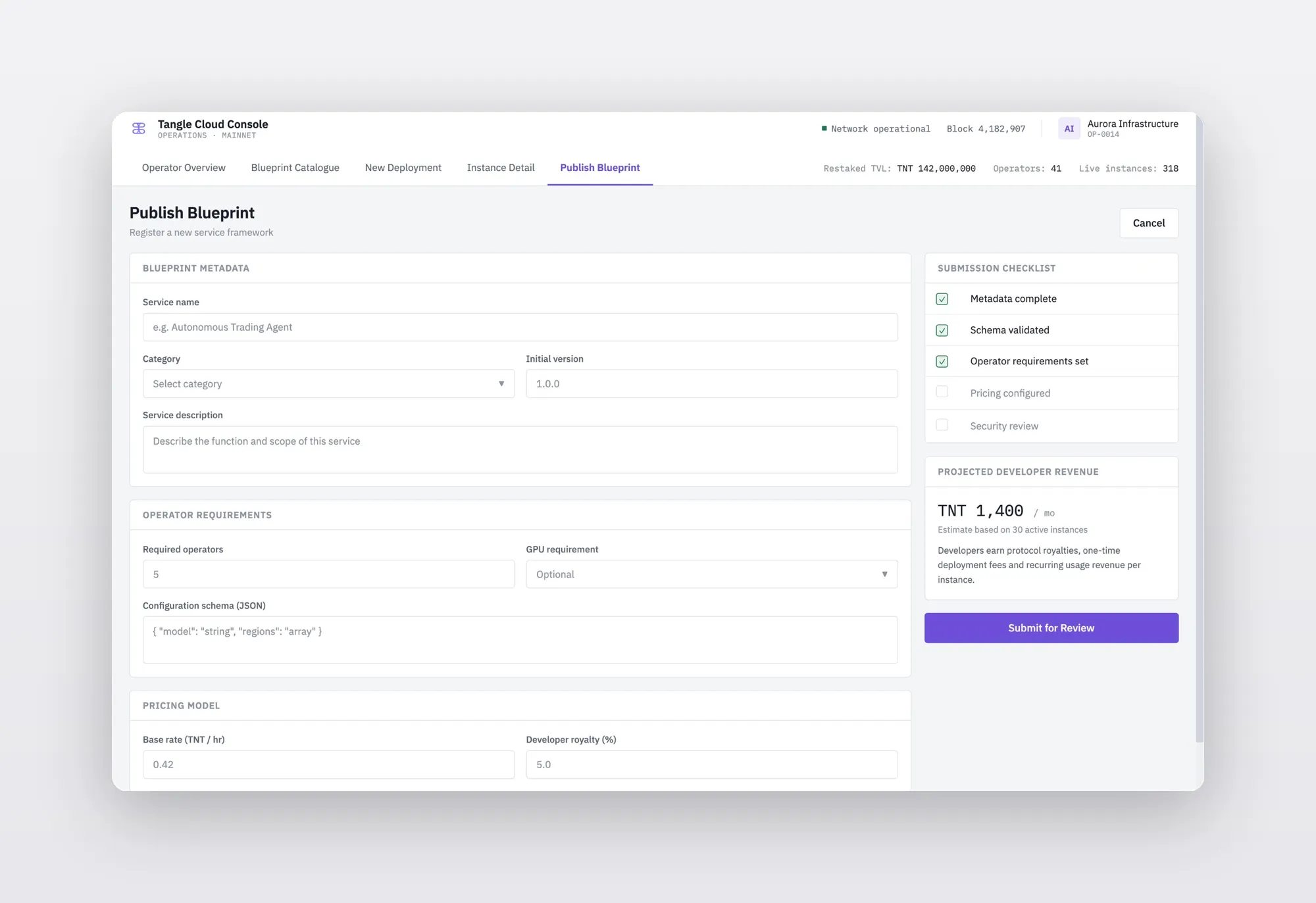Image resolution: width=1316 pixels, height=903 pixels.
Task: Click the Pricing configured checklist label
Action: click(1010, 393)
